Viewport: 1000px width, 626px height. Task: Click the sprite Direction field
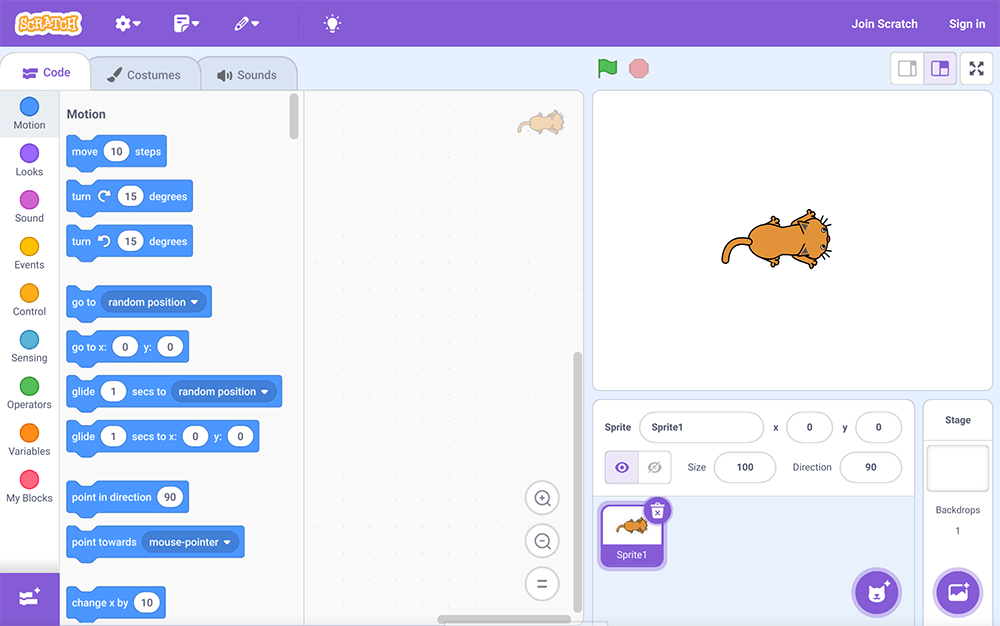pos(871,467)
